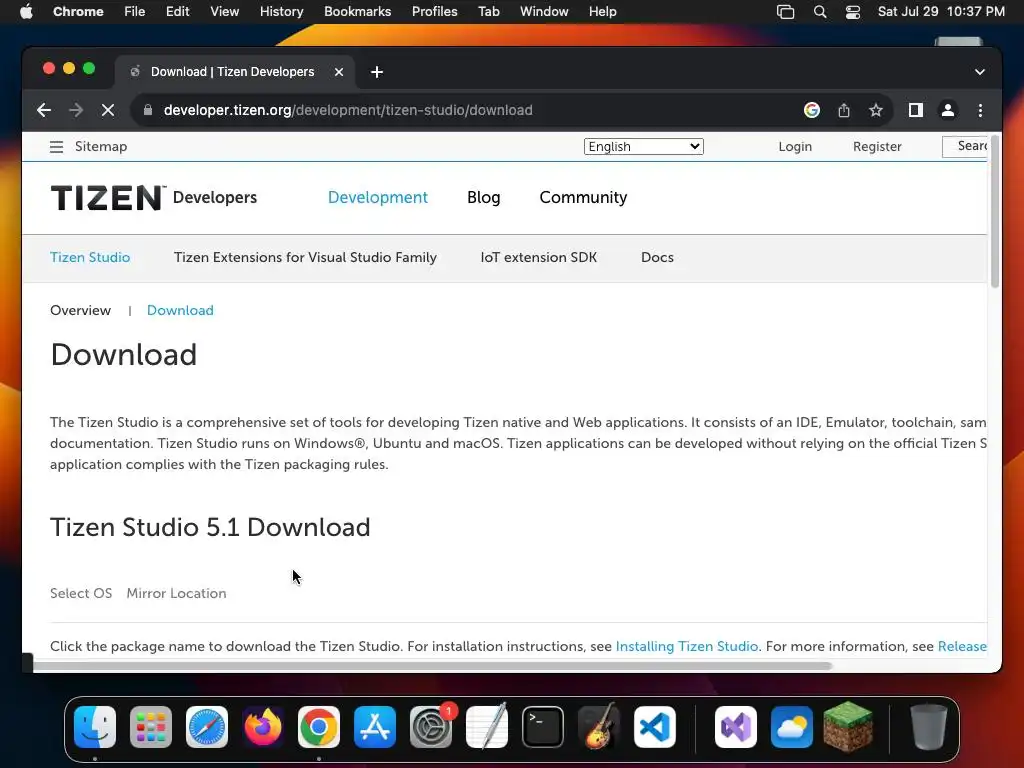Click the browser forward arrow

[76, 110]
